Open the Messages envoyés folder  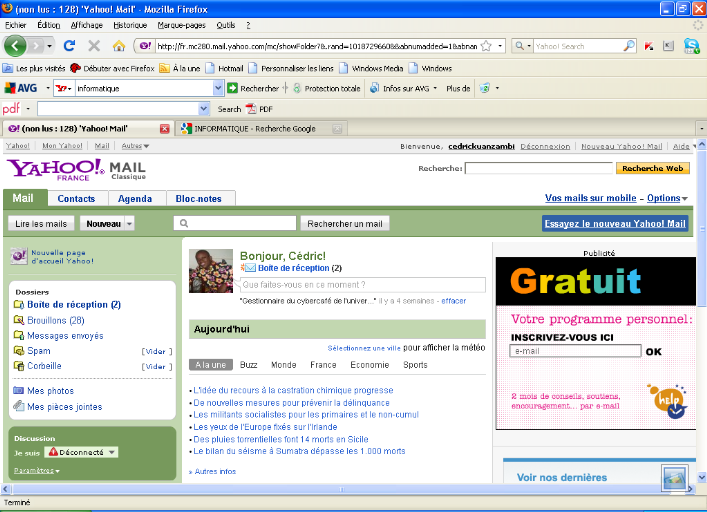point(65,335)
